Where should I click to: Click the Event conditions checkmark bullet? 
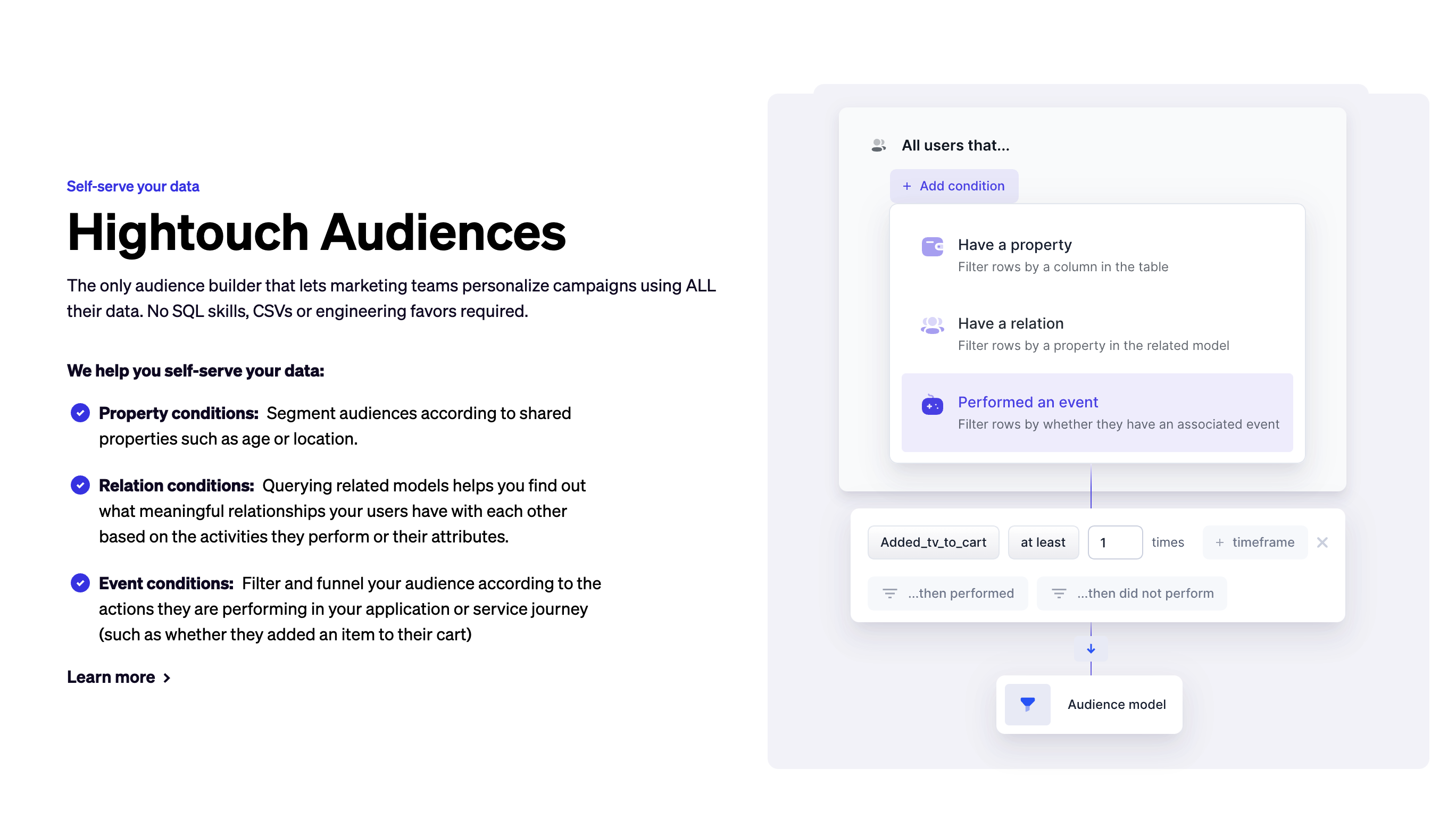[x=80, y=583]
